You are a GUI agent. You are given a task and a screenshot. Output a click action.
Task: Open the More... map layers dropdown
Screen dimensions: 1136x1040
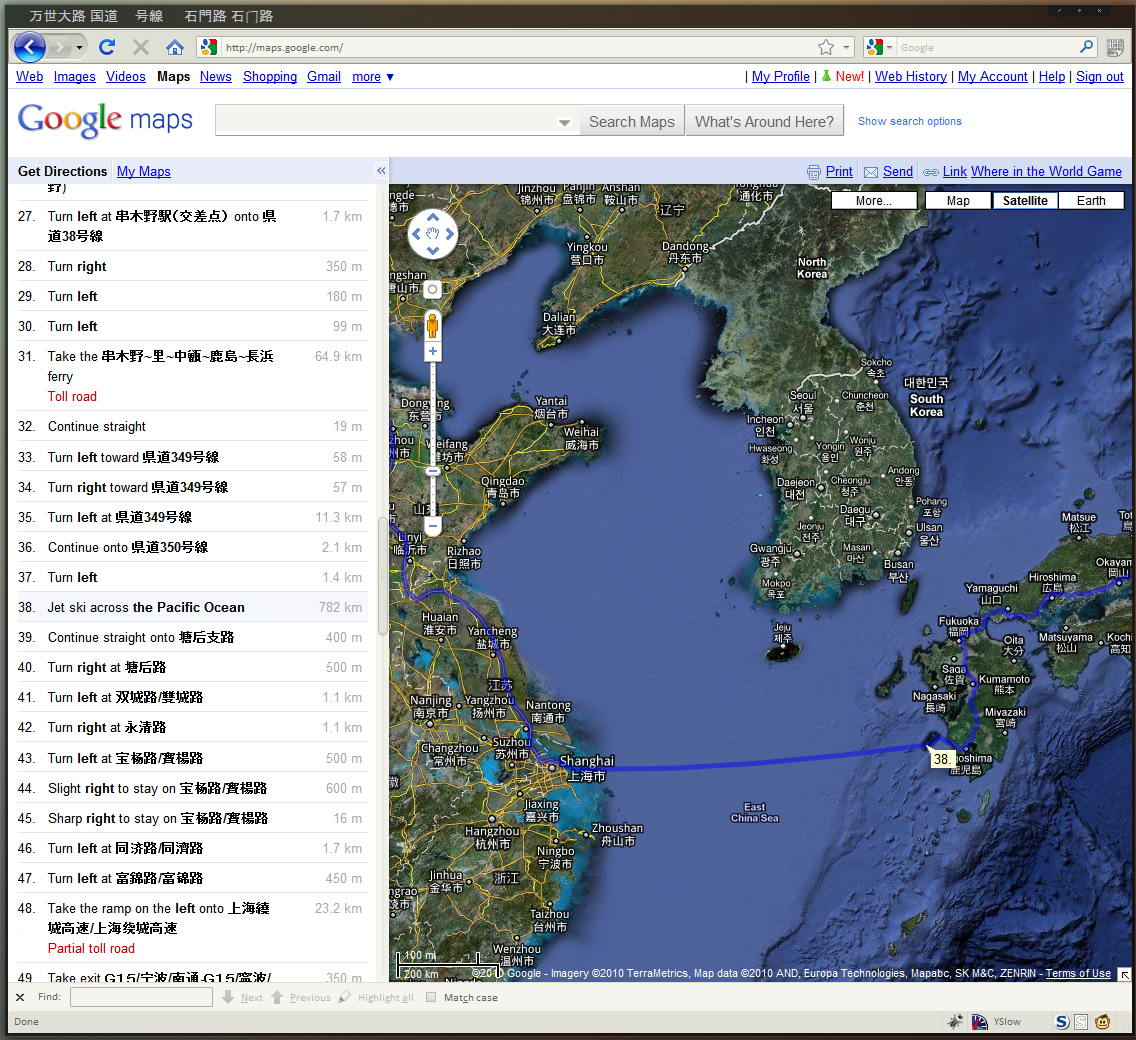(874, 200)
